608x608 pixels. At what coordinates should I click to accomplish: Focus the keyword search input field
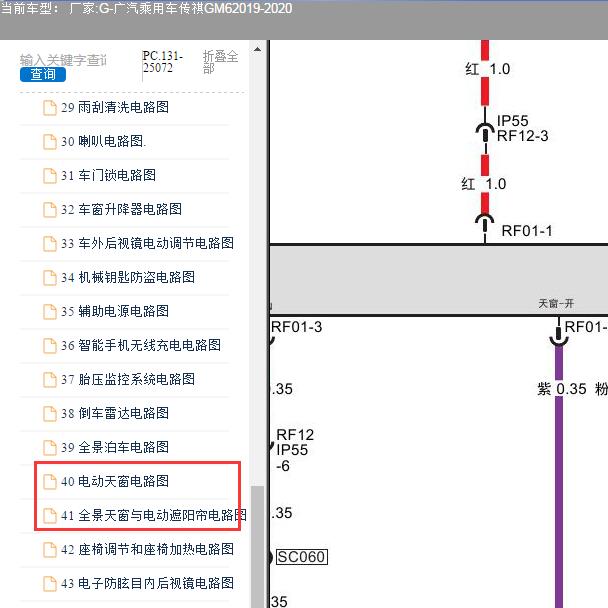click(x=63, y=60)
